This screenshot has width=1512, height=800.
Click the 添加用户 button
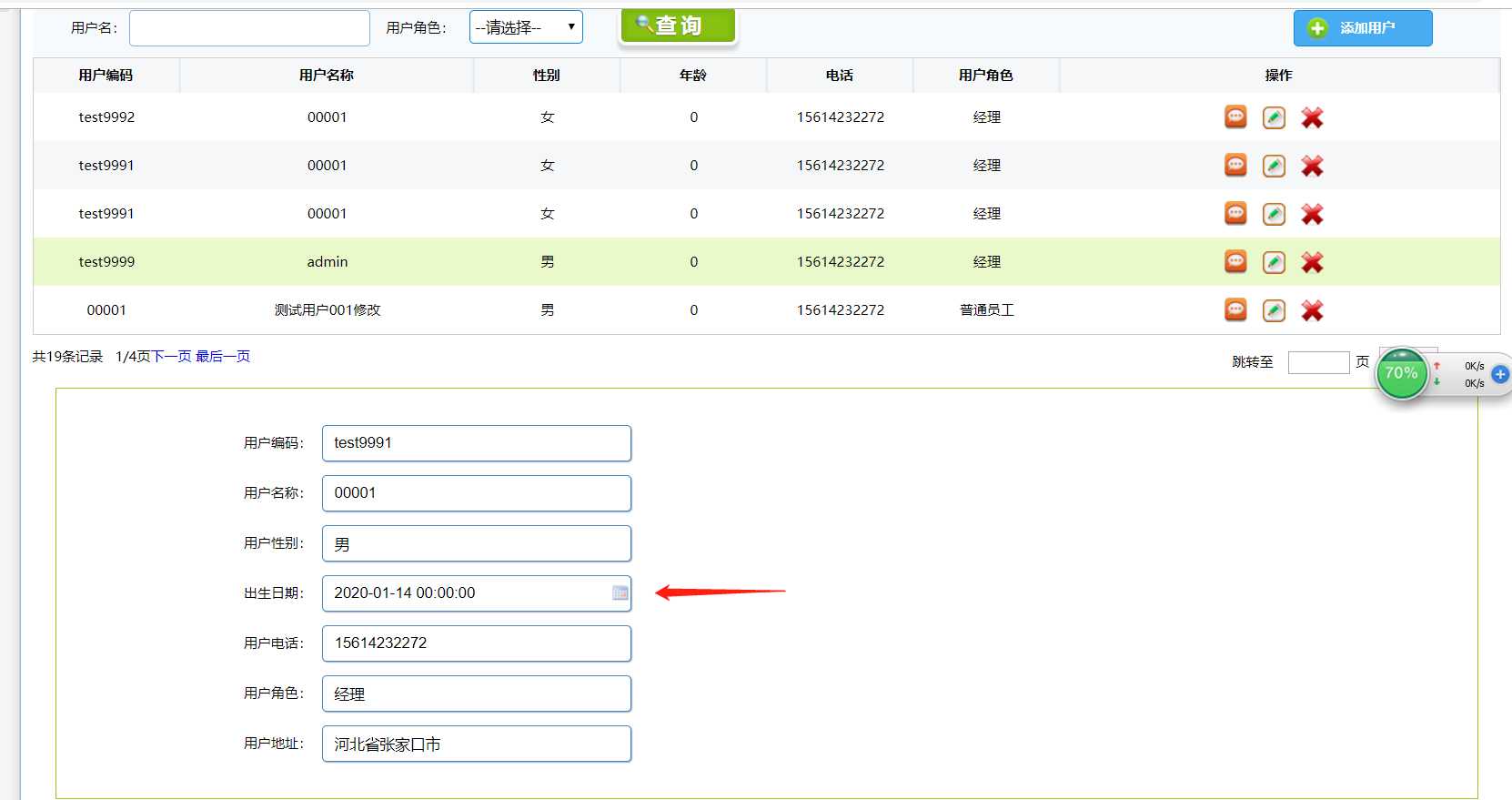tap(1363, 28)
